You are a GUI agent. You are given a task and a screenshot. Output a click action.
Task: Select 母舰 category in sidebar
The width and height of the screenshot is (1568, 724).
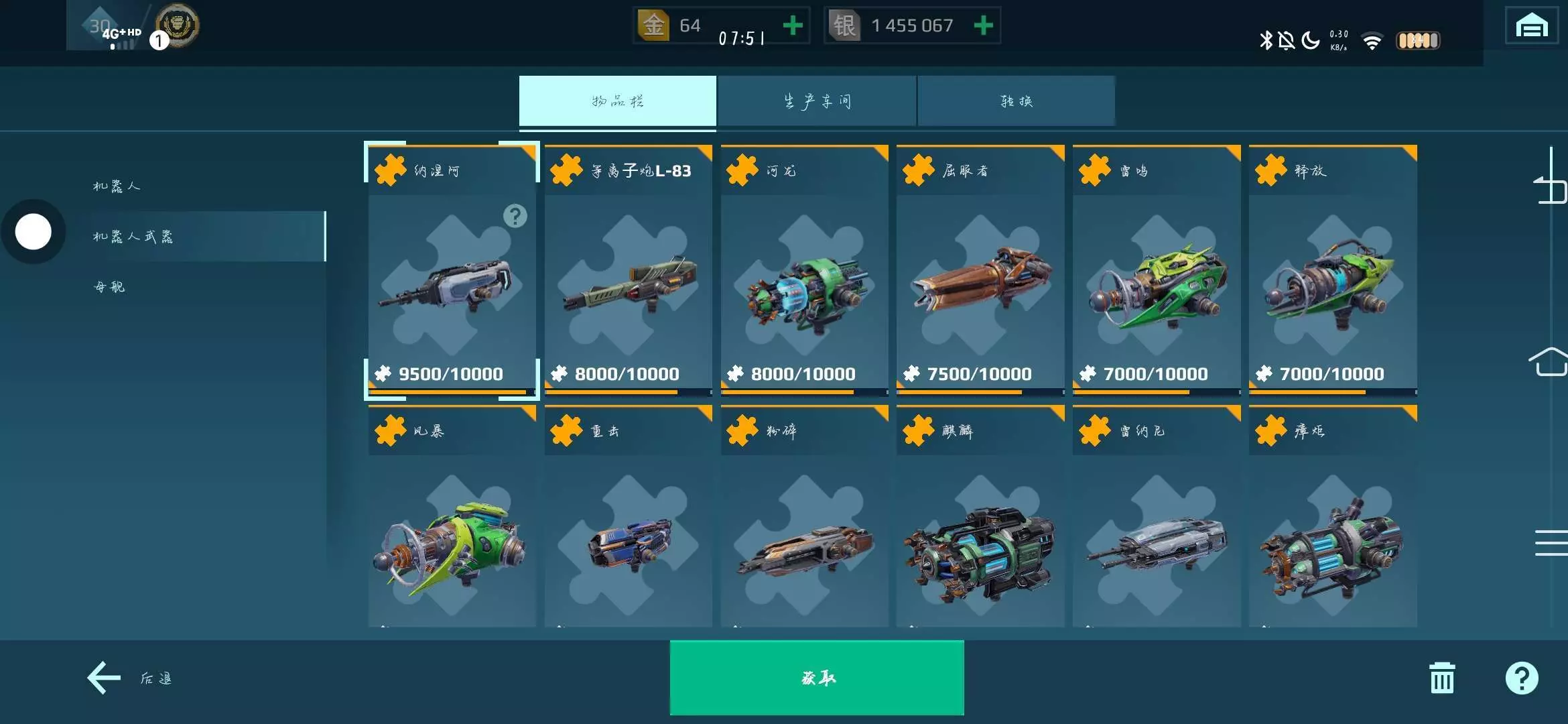click(109, 287)
